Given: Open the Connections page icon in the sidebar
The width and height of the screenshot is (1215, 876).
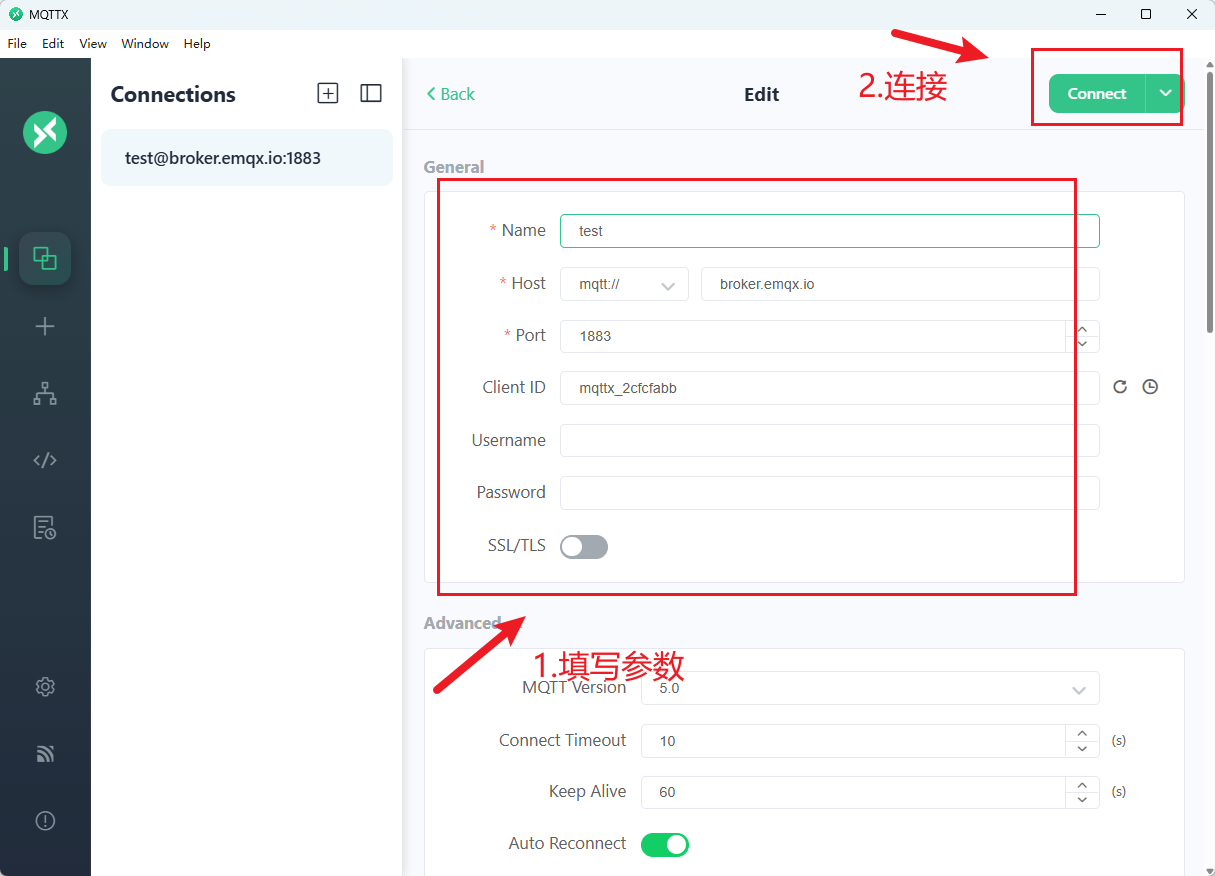Looking at the screenshot, I should 45,259.
